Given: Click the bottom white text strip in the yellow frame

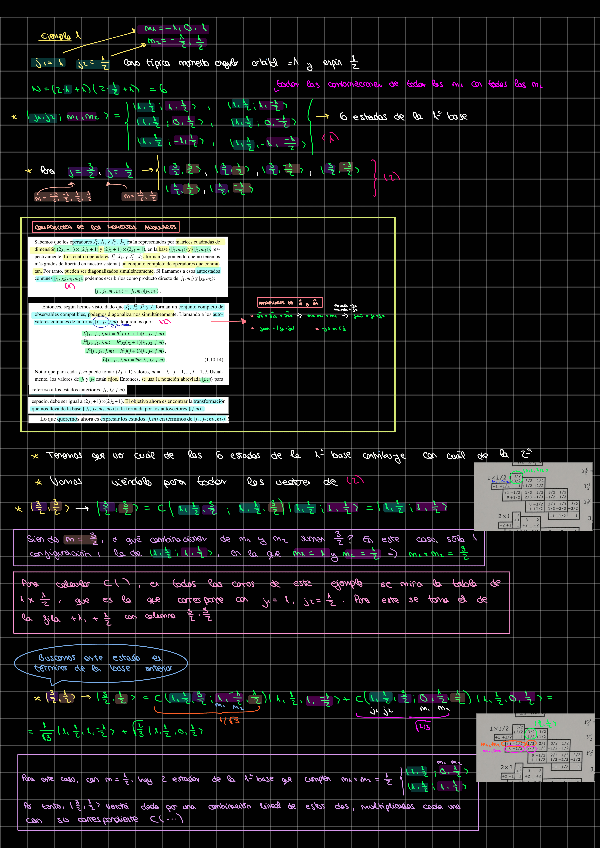Looking at the screenshot, I should (x=130, y=420).
